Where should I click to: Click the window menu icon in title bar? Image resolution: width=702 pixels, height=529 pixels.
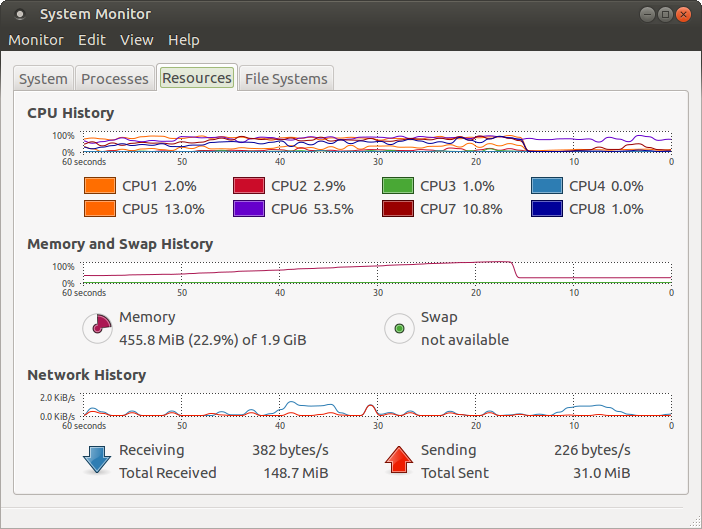[x=19, y=14]
